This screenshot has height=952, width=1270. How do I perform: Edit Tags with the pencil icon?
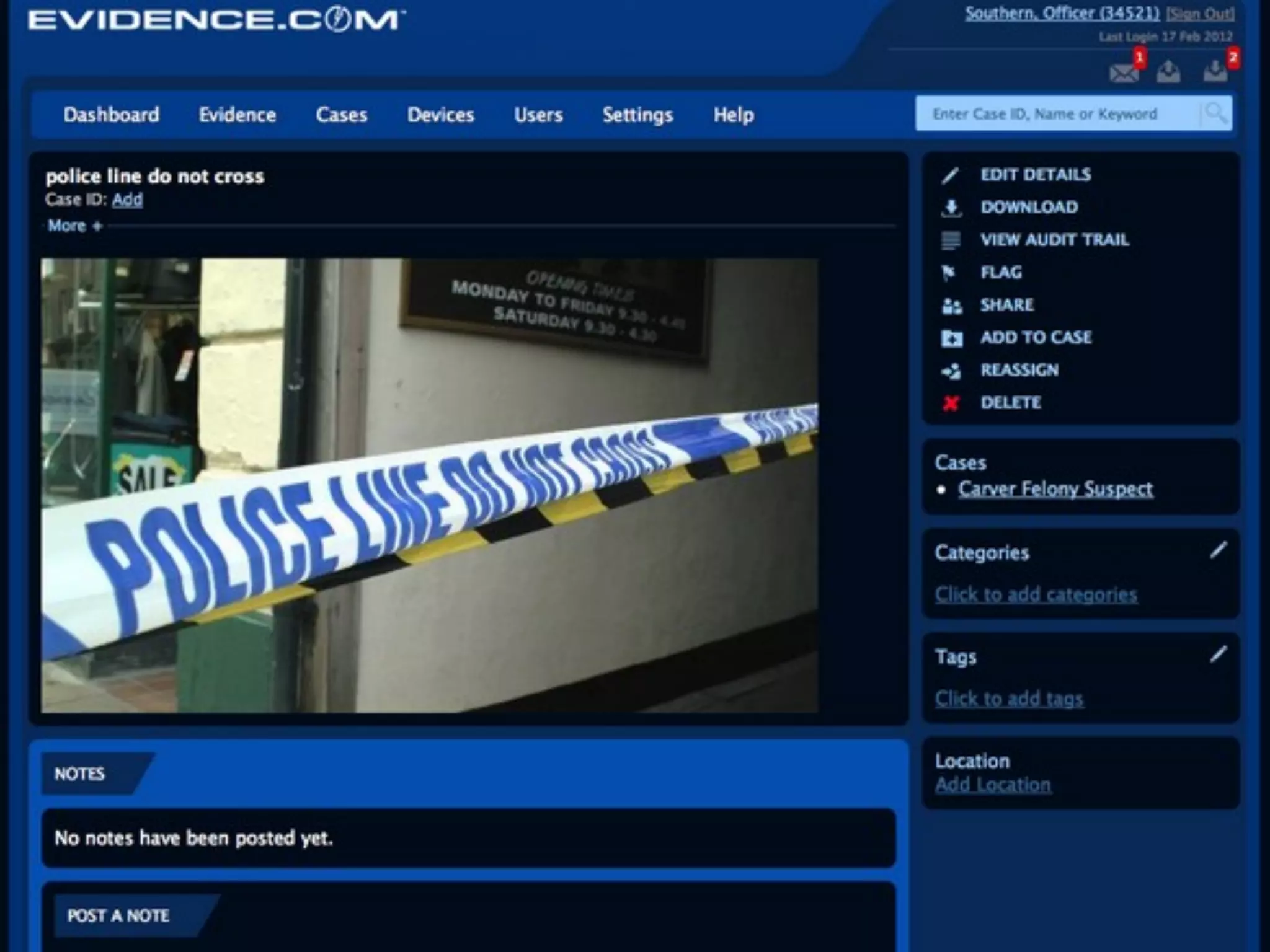coord(1218,654)
